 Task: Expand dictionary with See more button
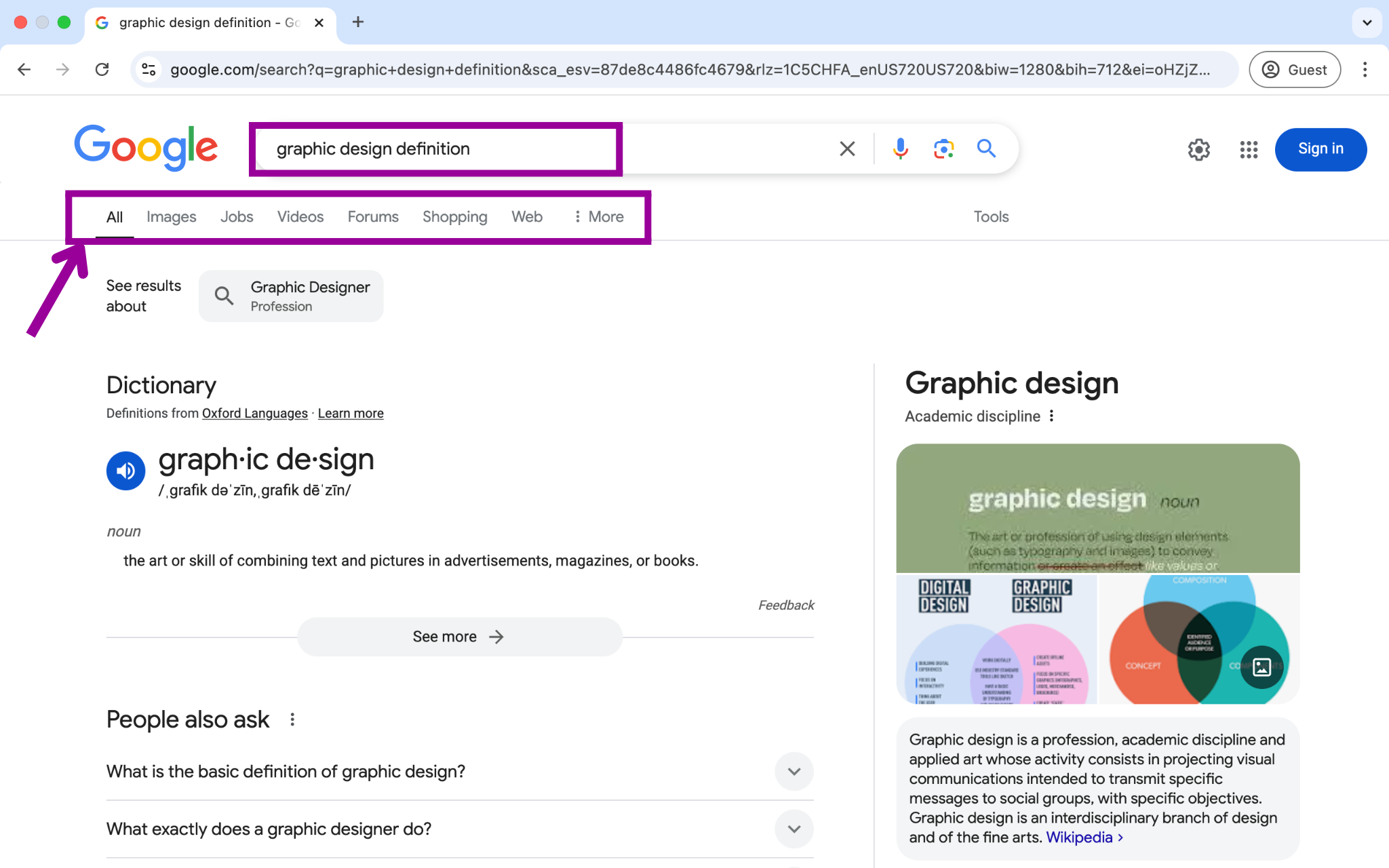point(460,637)
